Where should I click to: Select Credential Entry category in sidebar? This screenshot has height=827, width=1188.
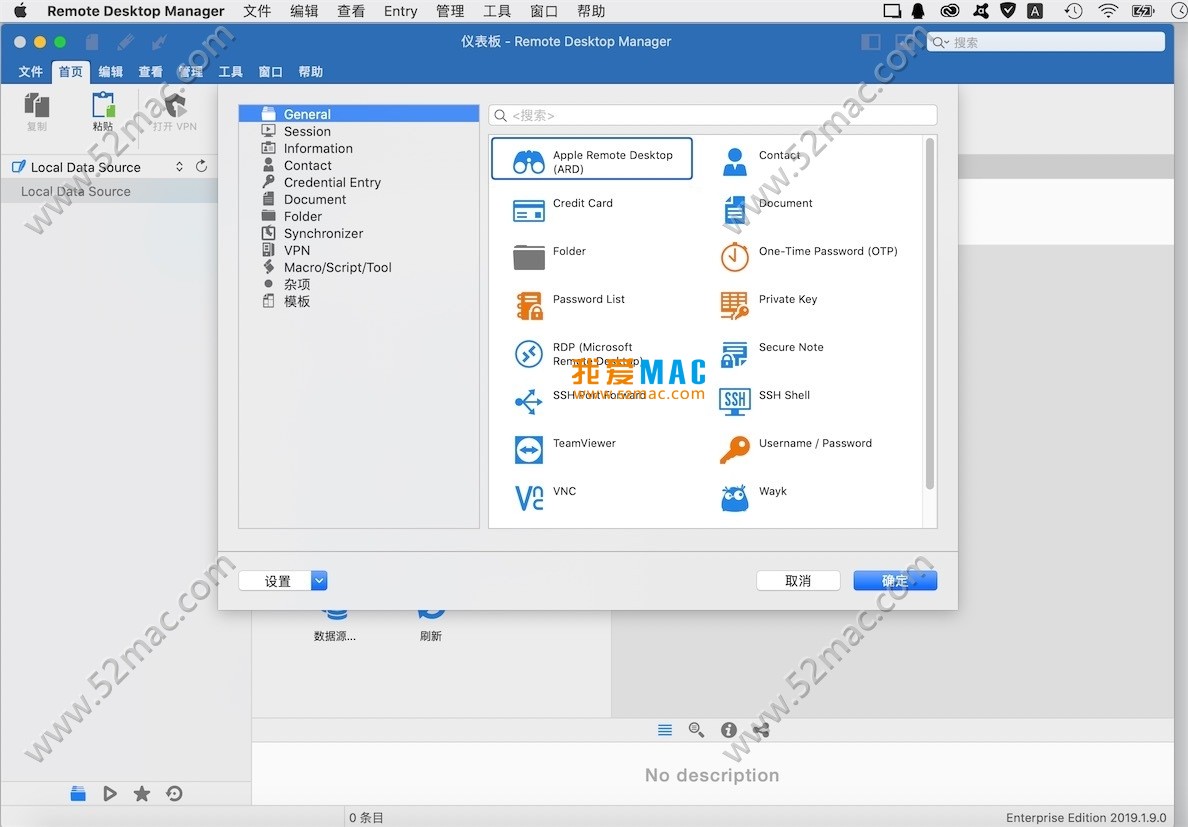coord(332,183)
